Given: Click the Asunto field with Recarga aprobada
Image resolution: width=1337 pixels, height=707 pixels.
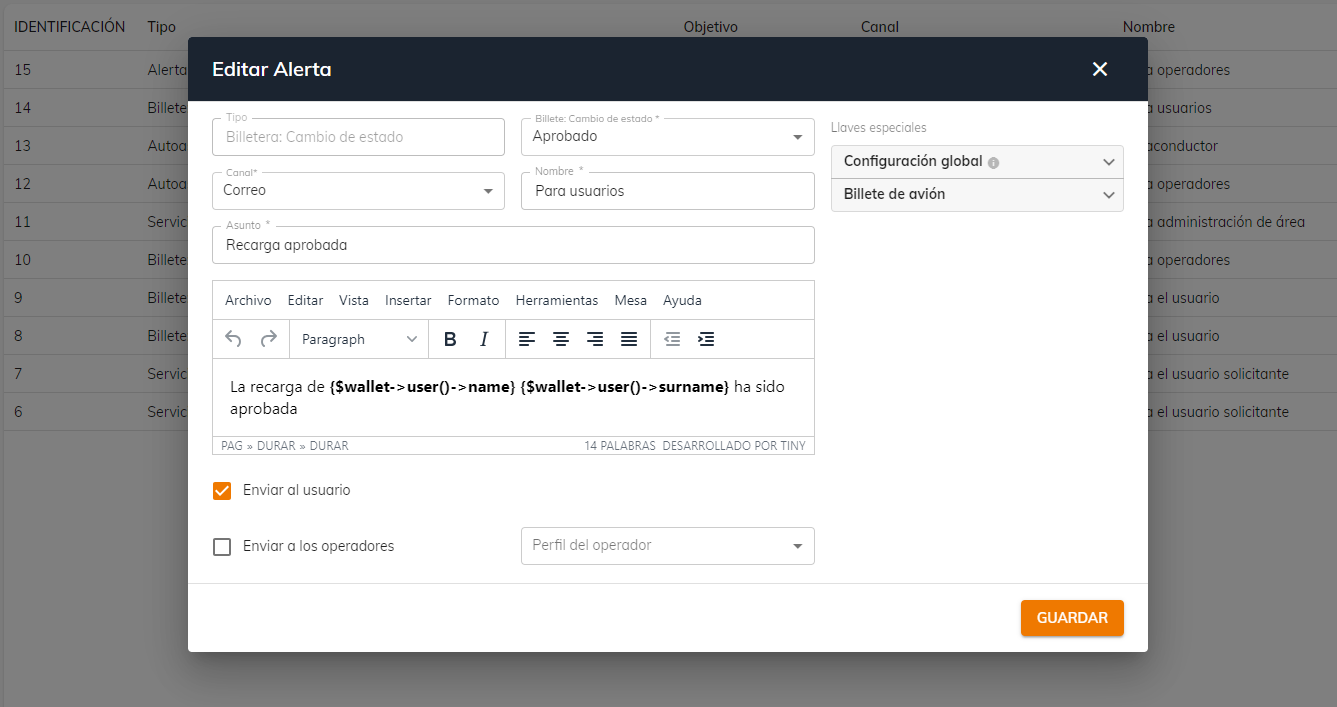Looking at the screenshot, I should (513, 245).
